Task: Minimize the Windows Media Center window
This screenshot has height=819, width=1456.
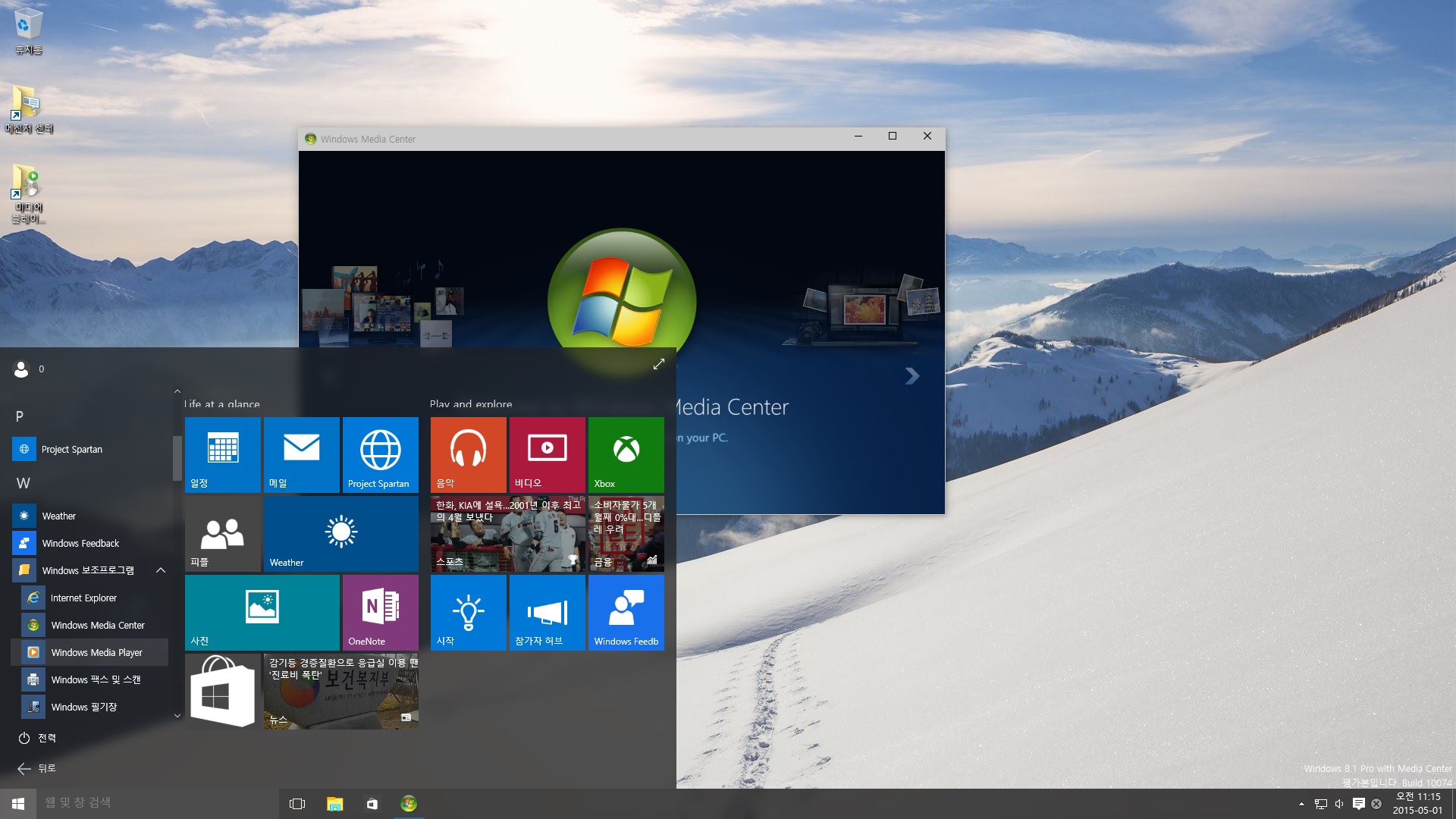Action: [x=858, y=136]
